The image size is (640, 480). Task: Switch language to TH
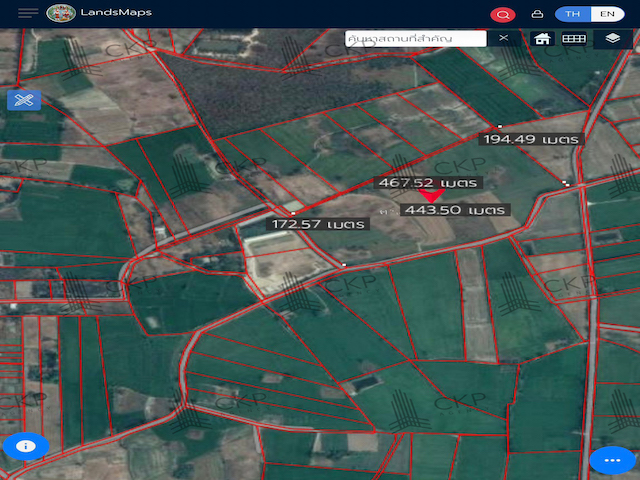tap(573, 14)
